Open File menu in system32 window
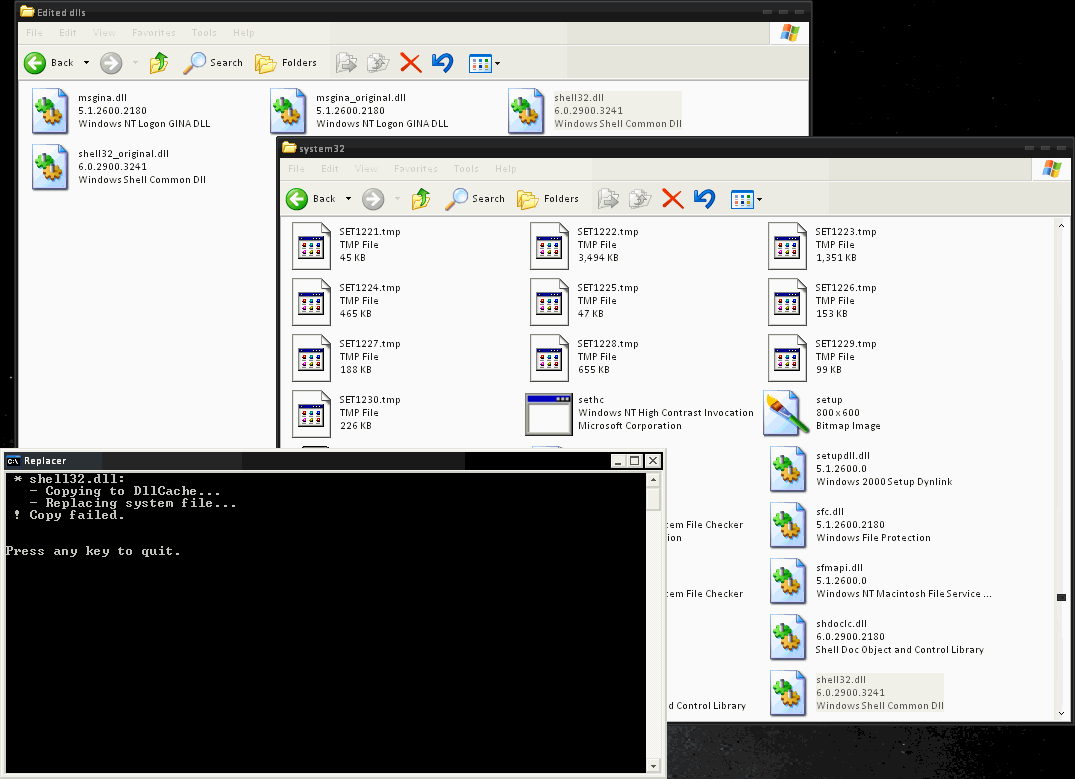1075x779 pixels. tap(296, 169)
